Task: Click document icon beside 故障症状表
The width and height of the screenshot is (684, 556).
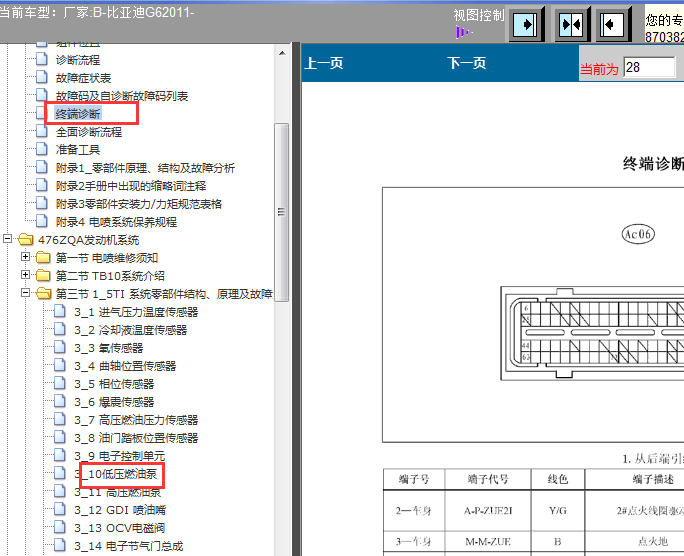Action: coord(41,77)
